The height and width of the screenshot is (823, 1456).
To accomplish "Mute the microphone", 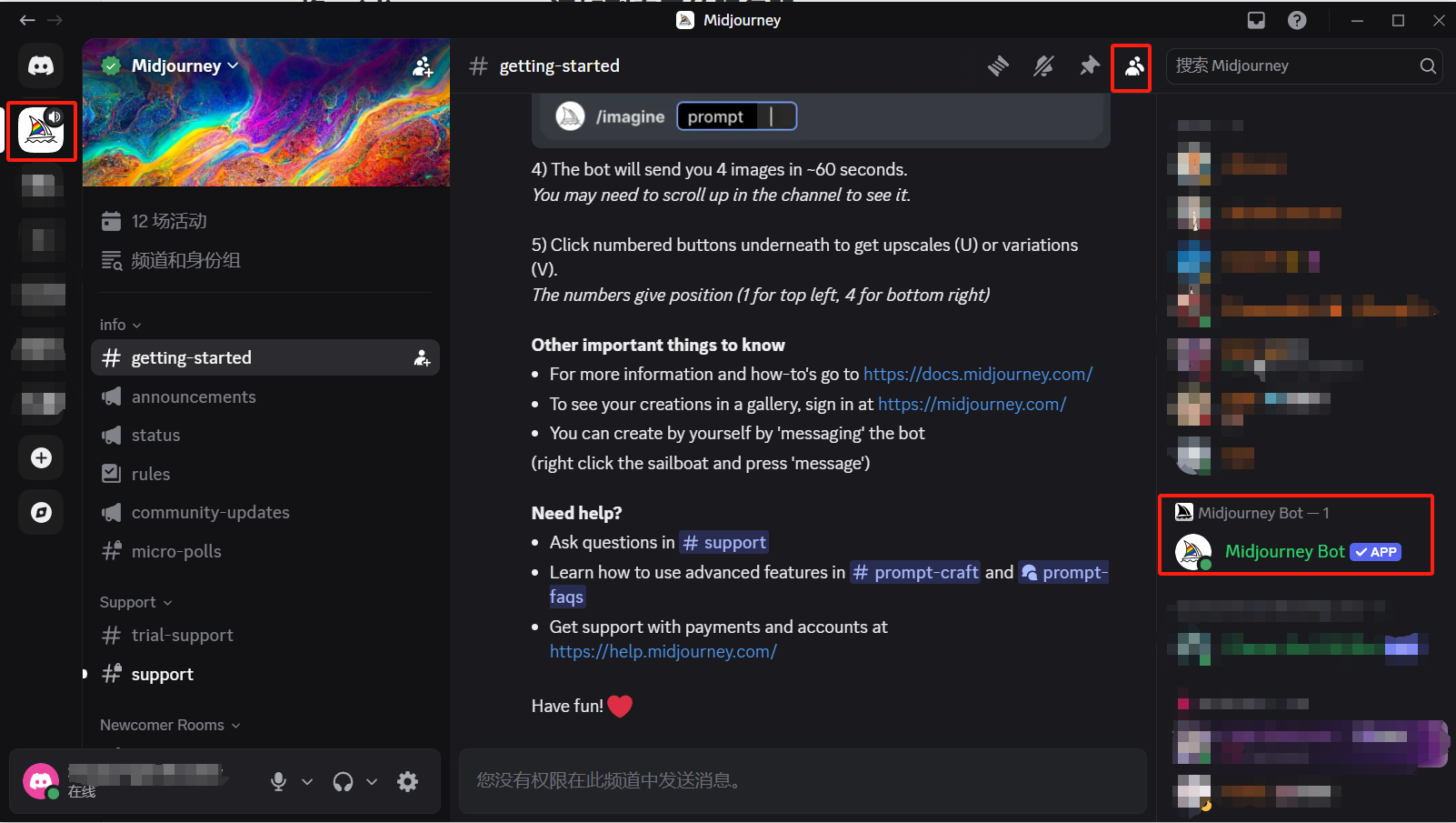I will pos(278,781).
